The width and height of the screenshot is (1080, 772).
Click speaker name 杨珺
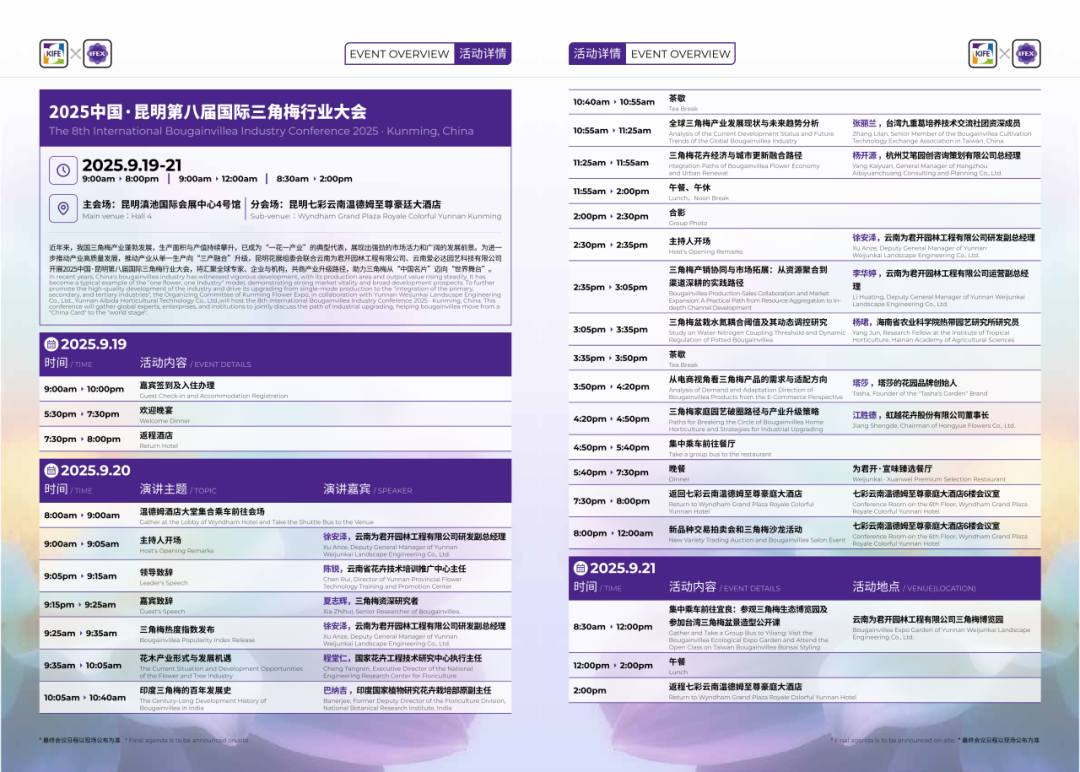coord(860,322)
